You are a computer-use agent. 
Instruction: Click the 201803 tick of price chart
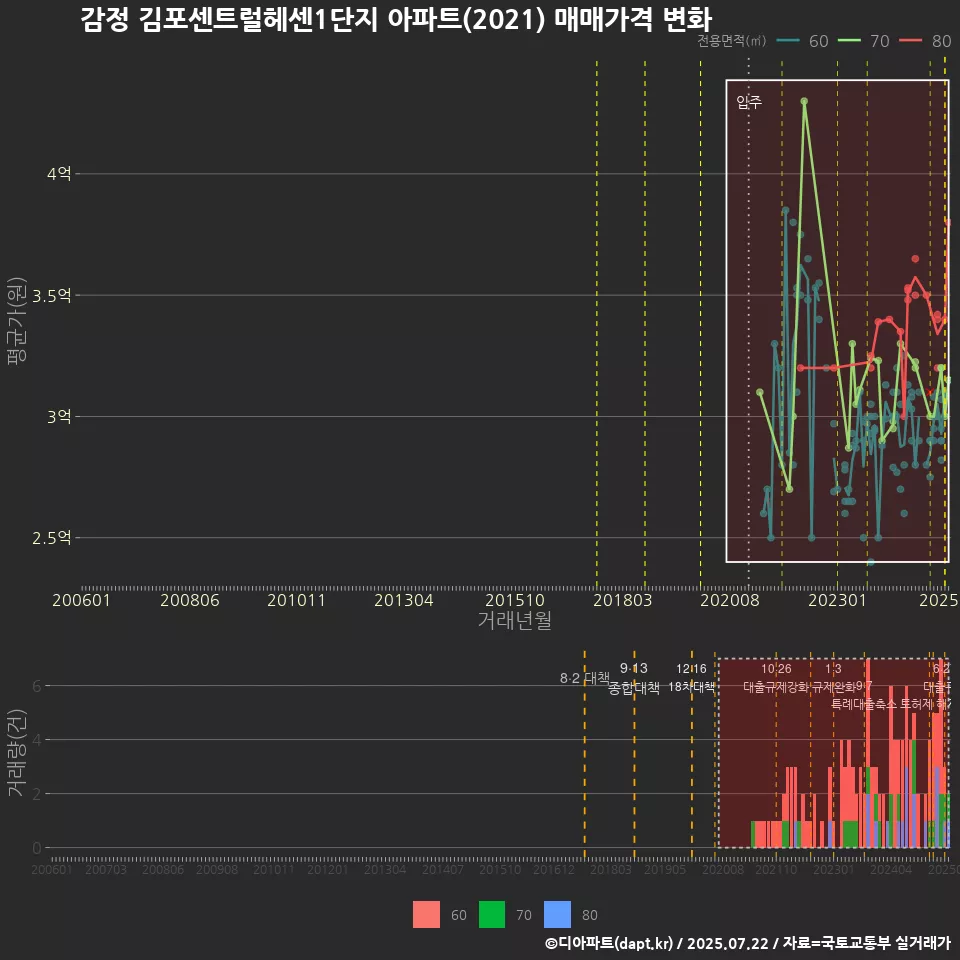623,600
